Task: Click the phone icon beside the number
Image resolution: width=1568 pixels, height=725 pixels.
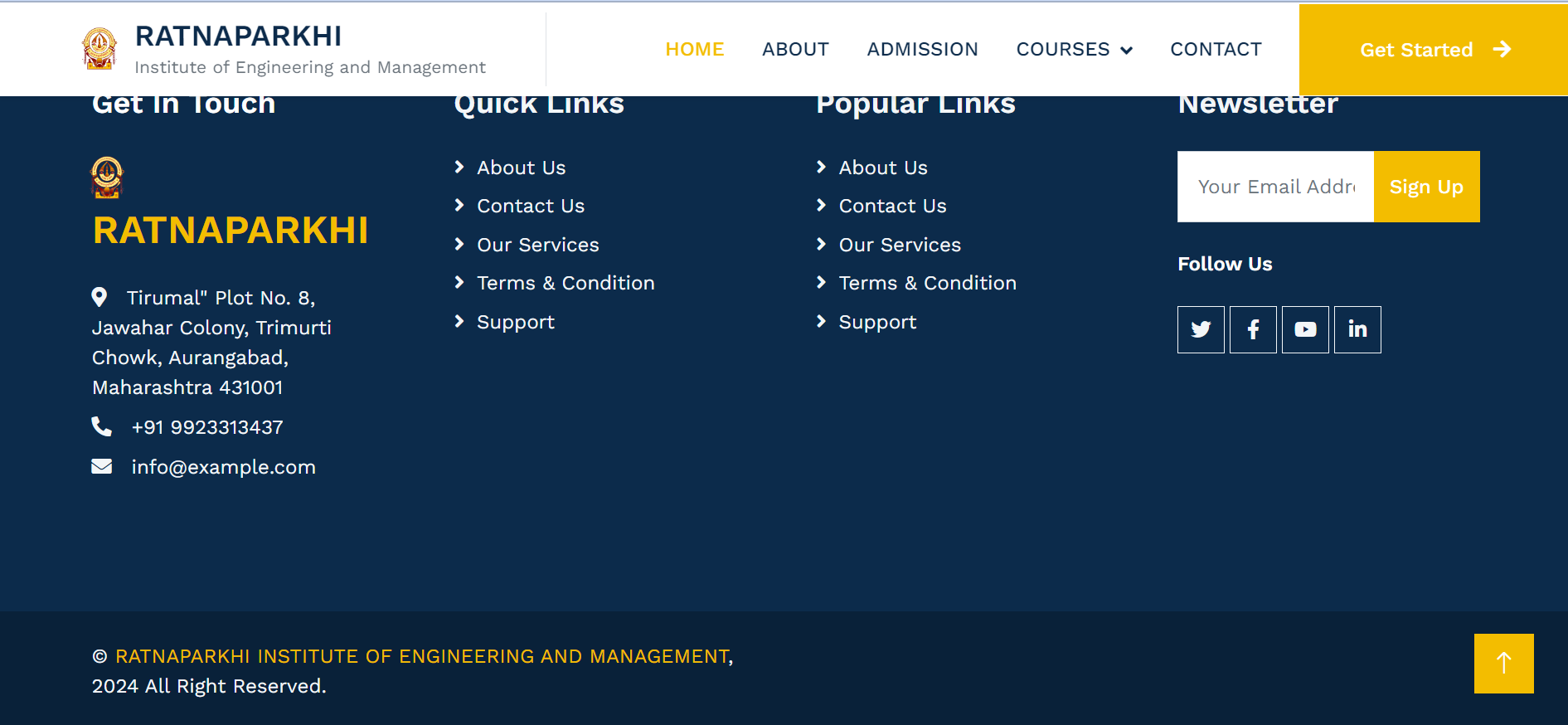Action: click(101, 426)
